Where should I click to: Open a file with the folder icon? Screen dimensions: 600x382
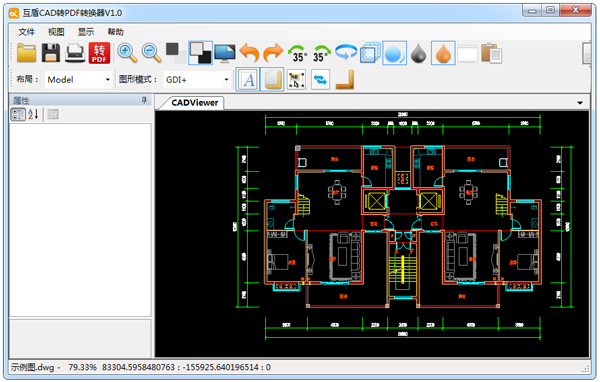pos(26,53)
